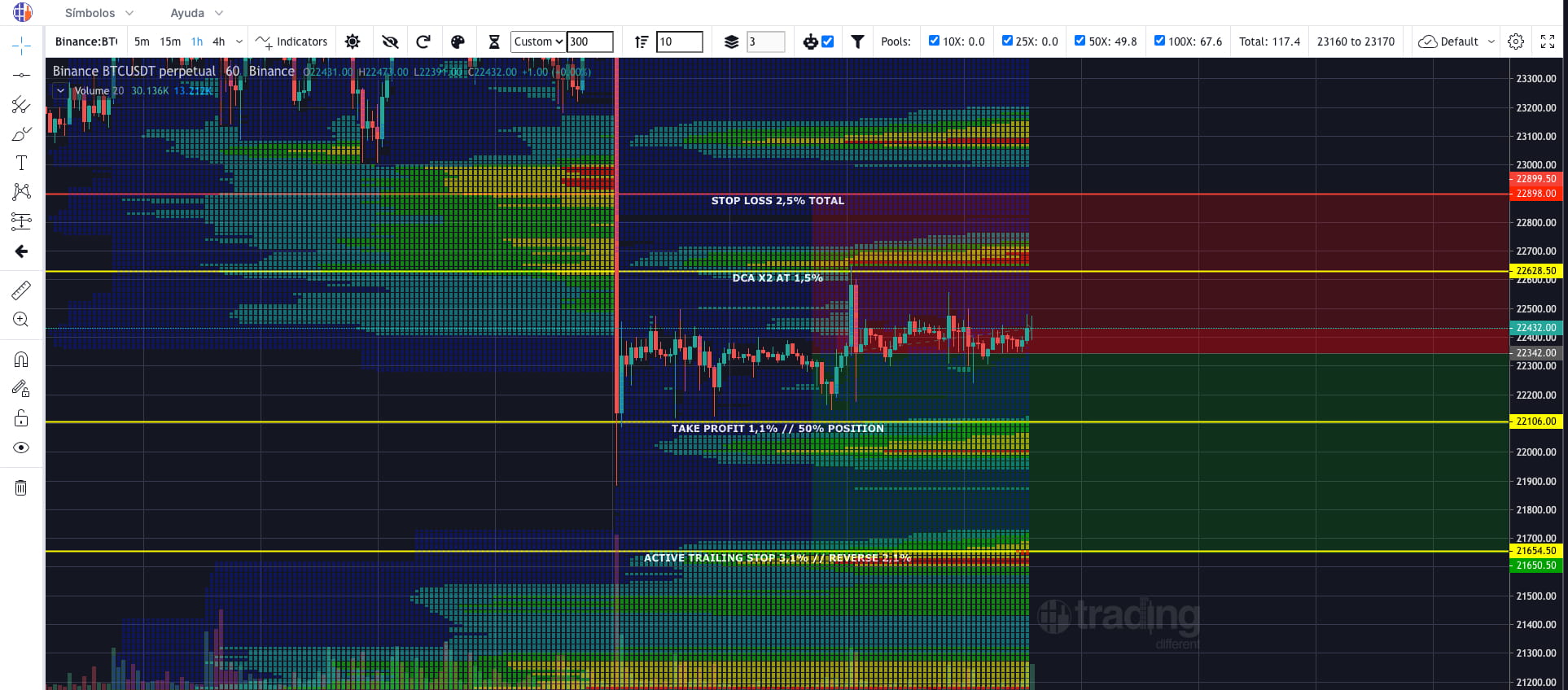Click the refresh heatmap arrow icon
Viewport: 1568px width, 690px height.
[423, 41]
